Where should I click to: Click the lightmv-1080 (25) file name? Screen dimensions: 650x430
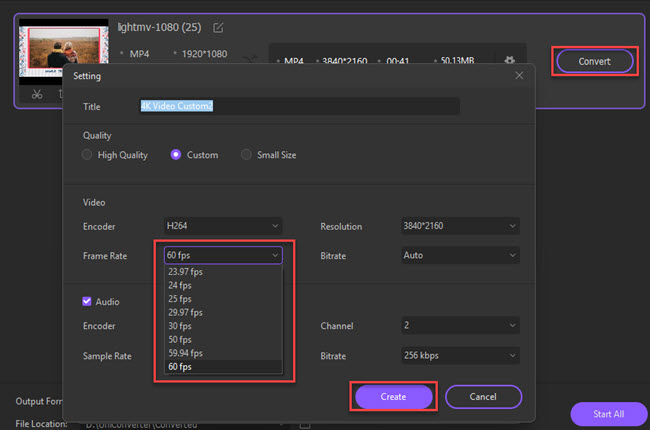(x=159, y=27)
